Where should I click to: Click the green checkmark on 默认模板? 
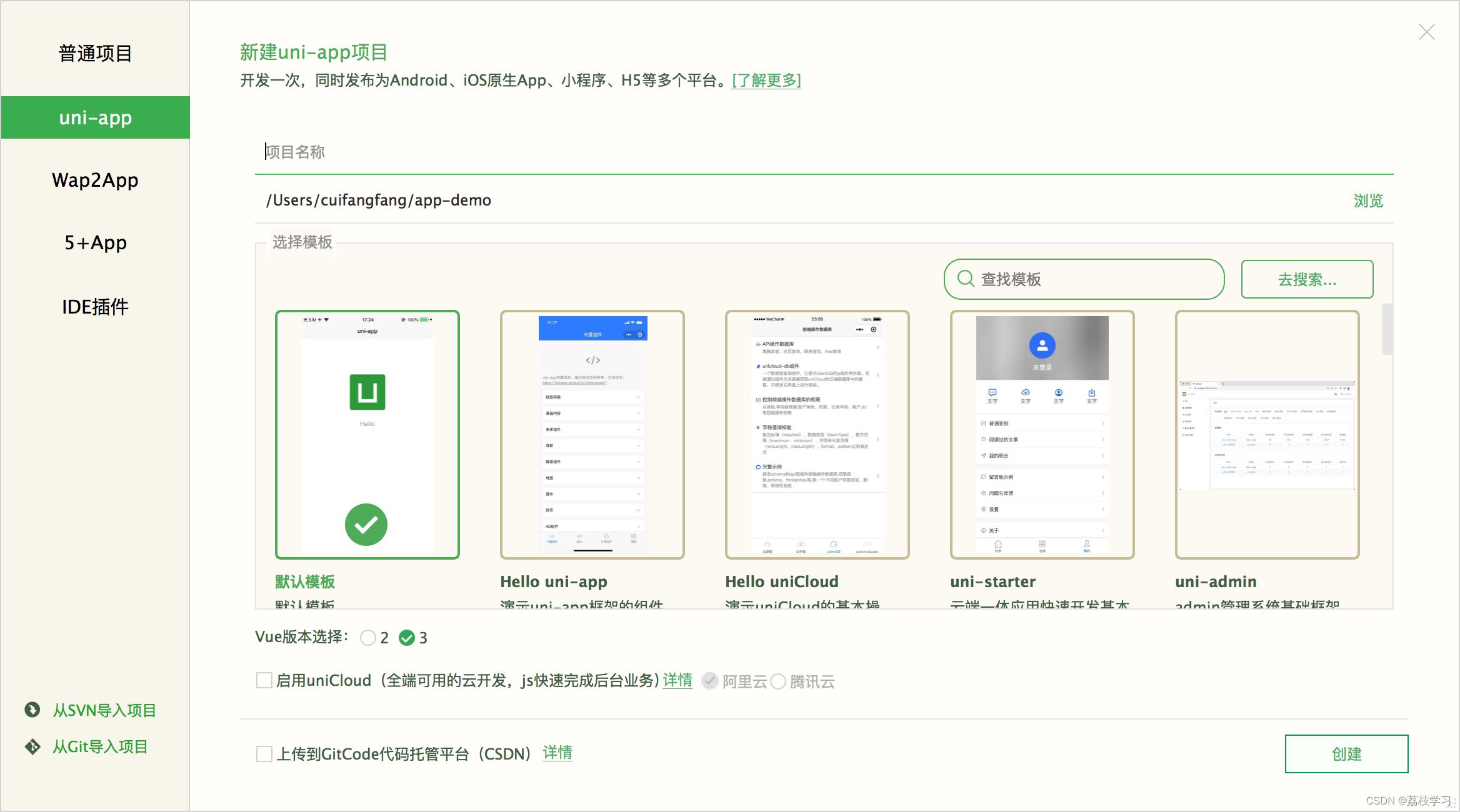(x=366, y=525)
